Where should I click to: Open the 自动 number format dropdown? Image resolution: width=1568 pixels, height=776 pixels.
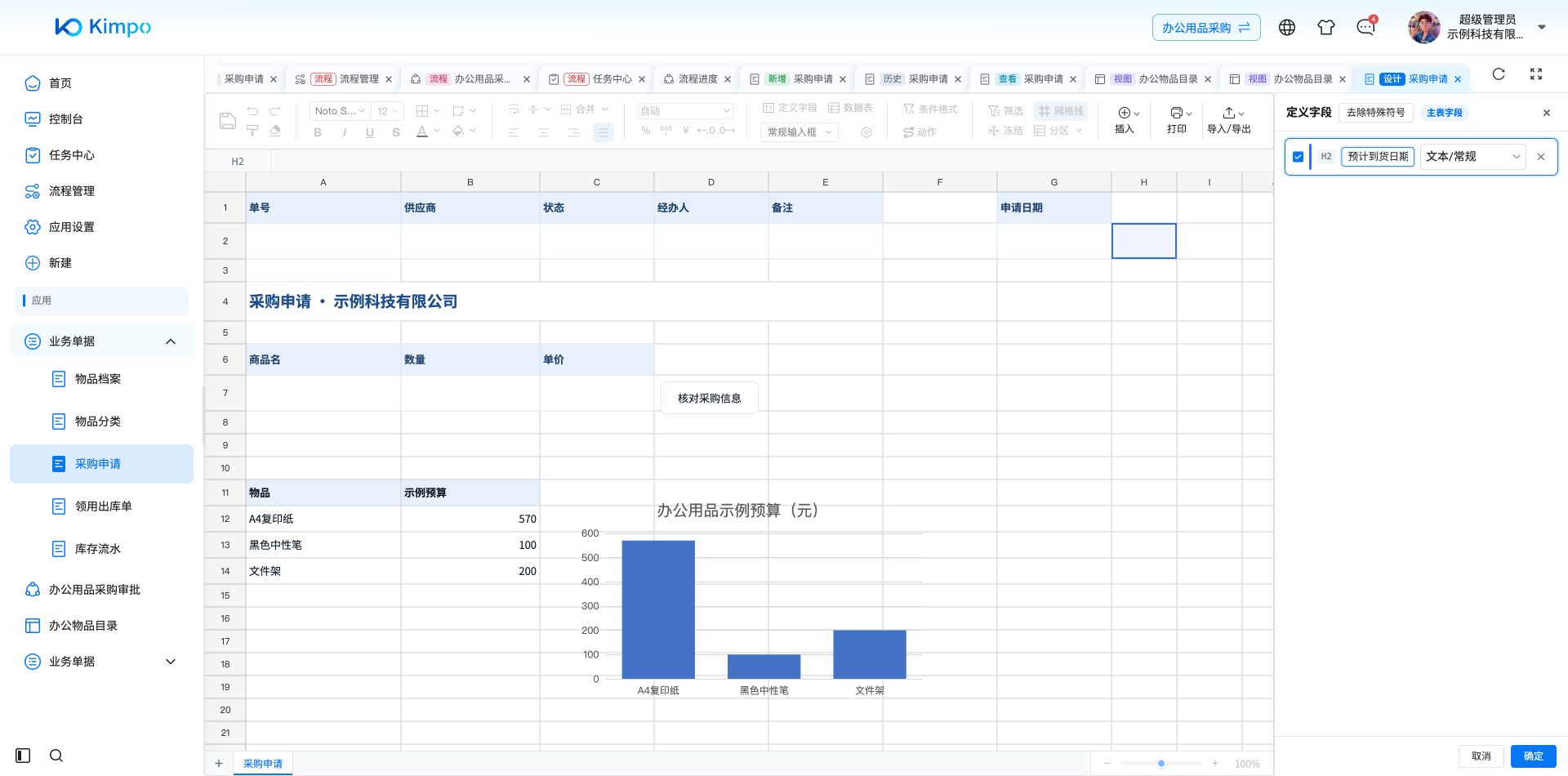point(685,111)
